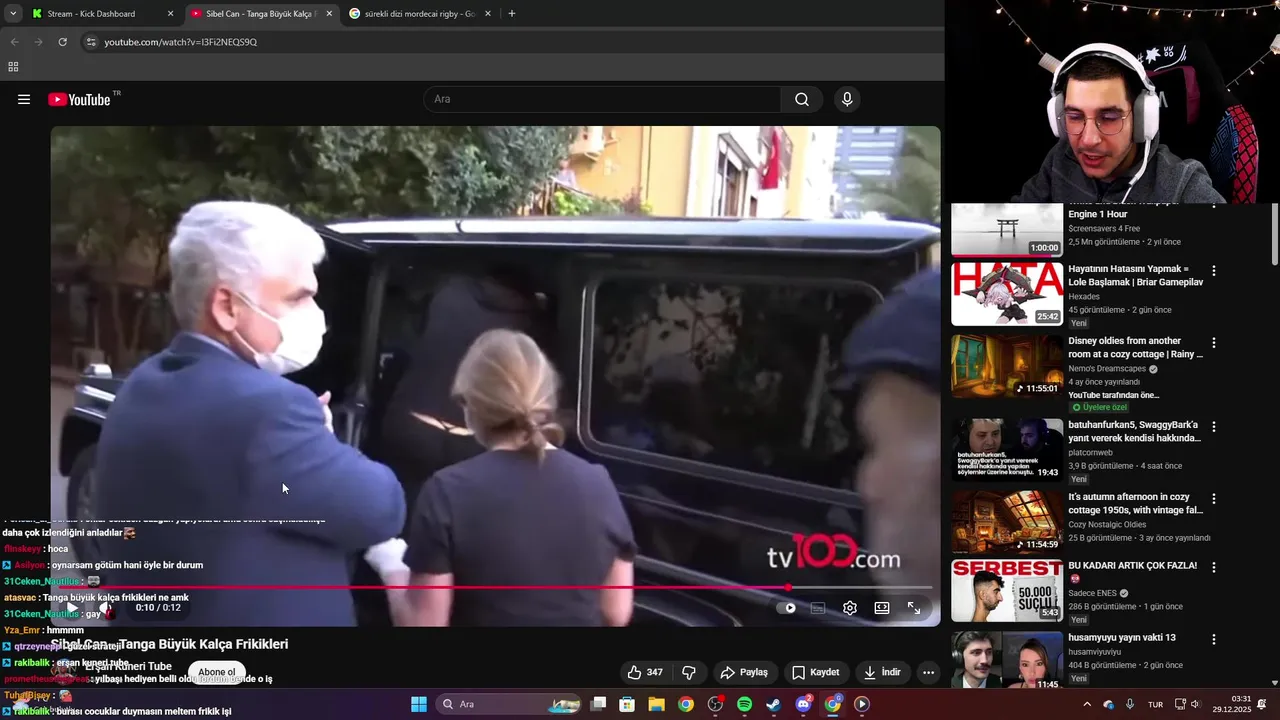
Task: Open options menu for Hayatının Hatasını Yapmak video
Action: click(1214, 271)
